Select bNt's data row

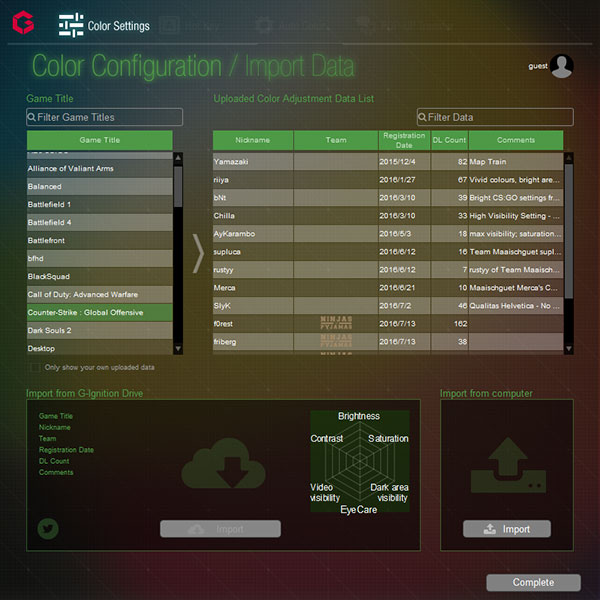pyautogui.click(x=388, y=197)
